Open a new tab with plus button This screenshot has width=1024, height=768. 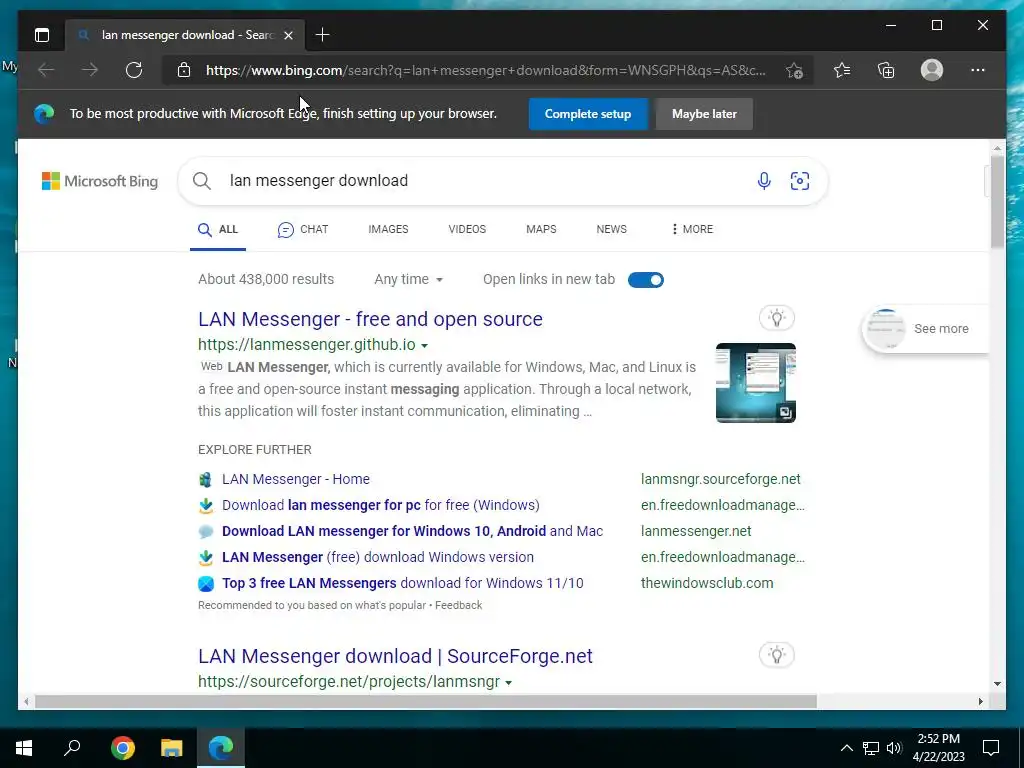click(322, 35)
